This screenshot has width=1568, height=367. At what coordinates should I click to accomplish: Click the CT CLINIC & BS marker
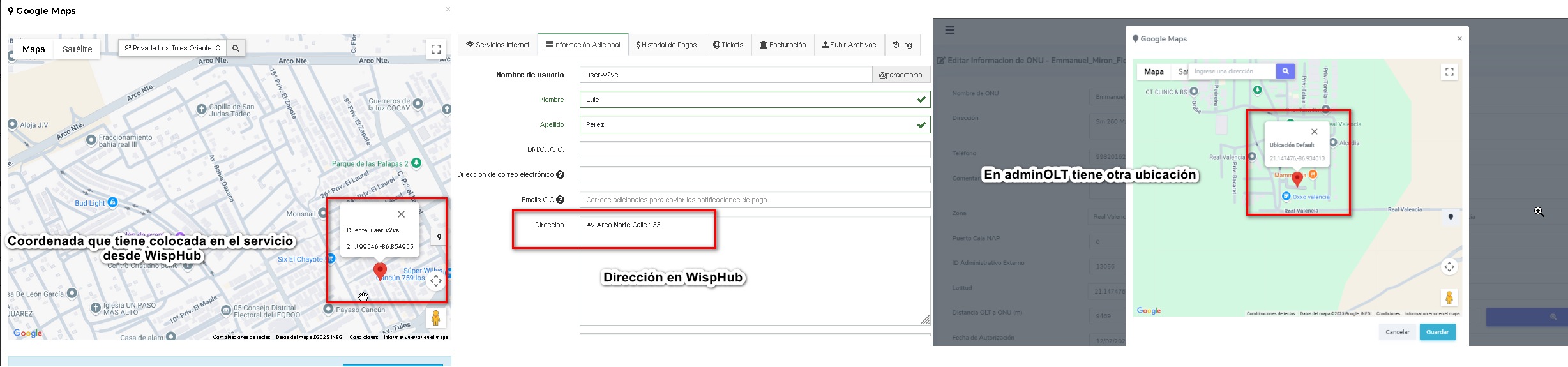tap(1194, 92)
